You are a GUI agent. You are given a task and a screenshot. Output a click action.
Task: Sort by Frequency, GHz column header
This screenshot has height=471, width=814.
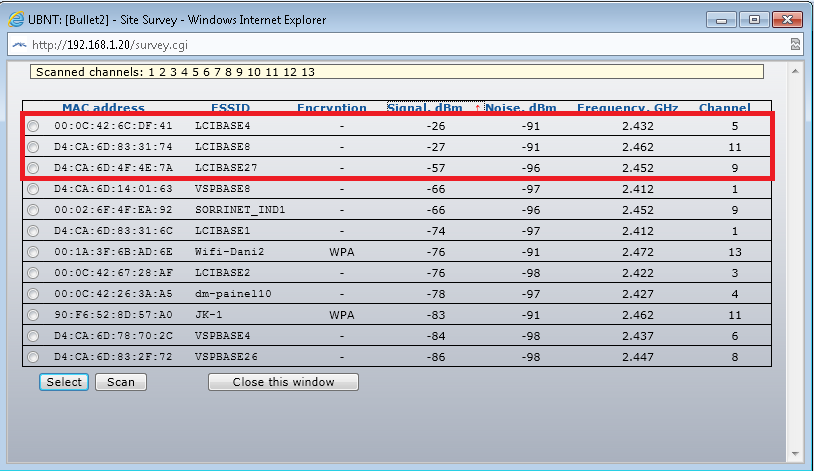tap(628, 107)
